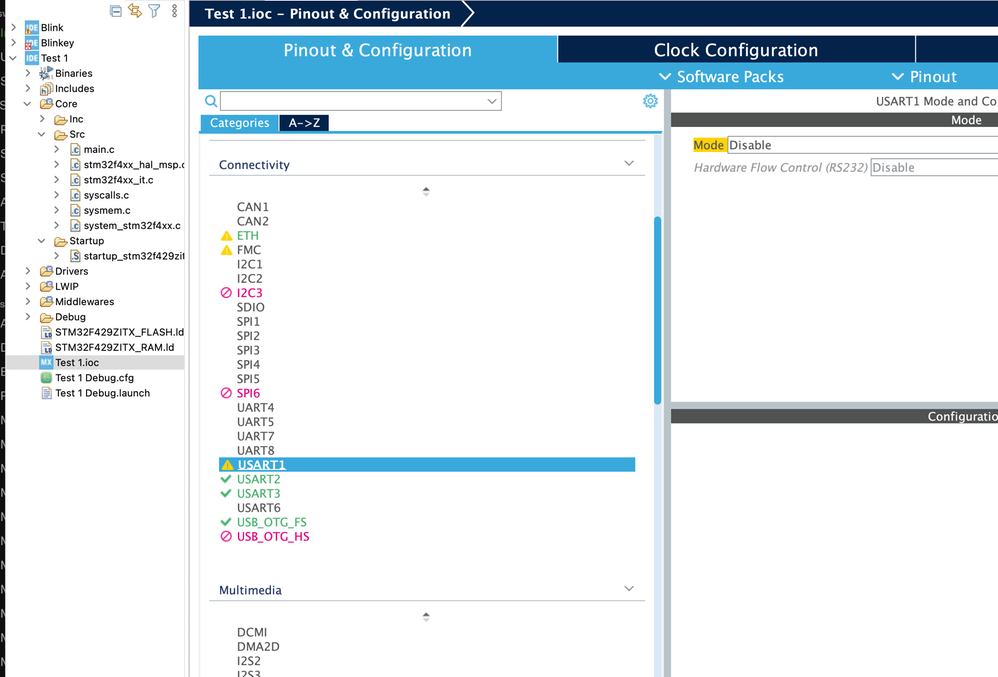Image resolution: width=998 pixels, height=677 pixels.
Task: Click the USB_OTG_FS green checkmark icon
Action: [x=225, y=522]
